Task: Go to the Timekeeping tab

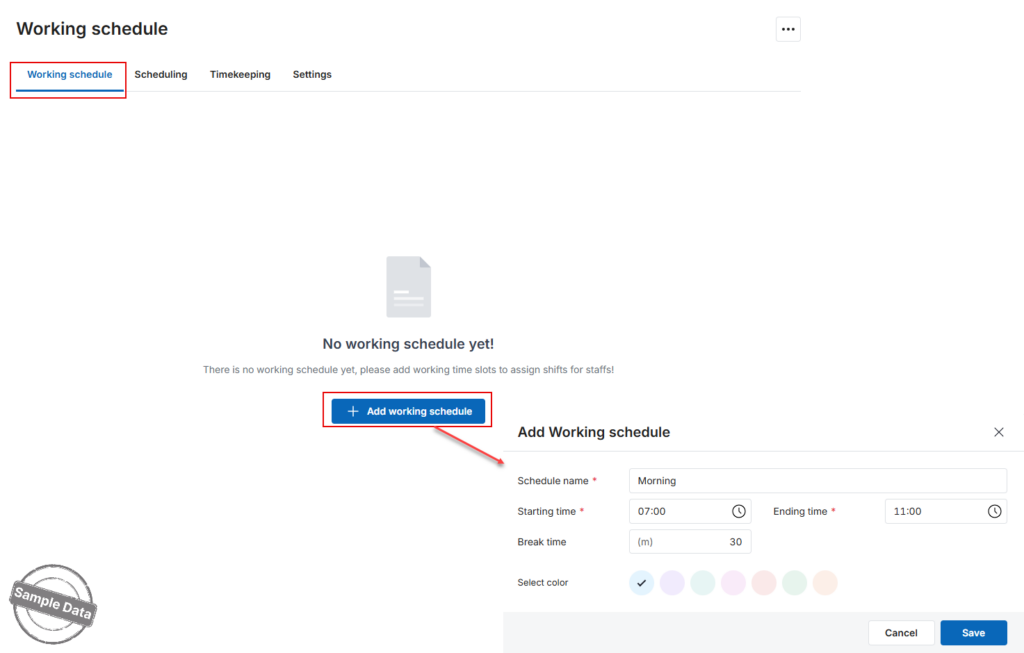Action: 240,74
